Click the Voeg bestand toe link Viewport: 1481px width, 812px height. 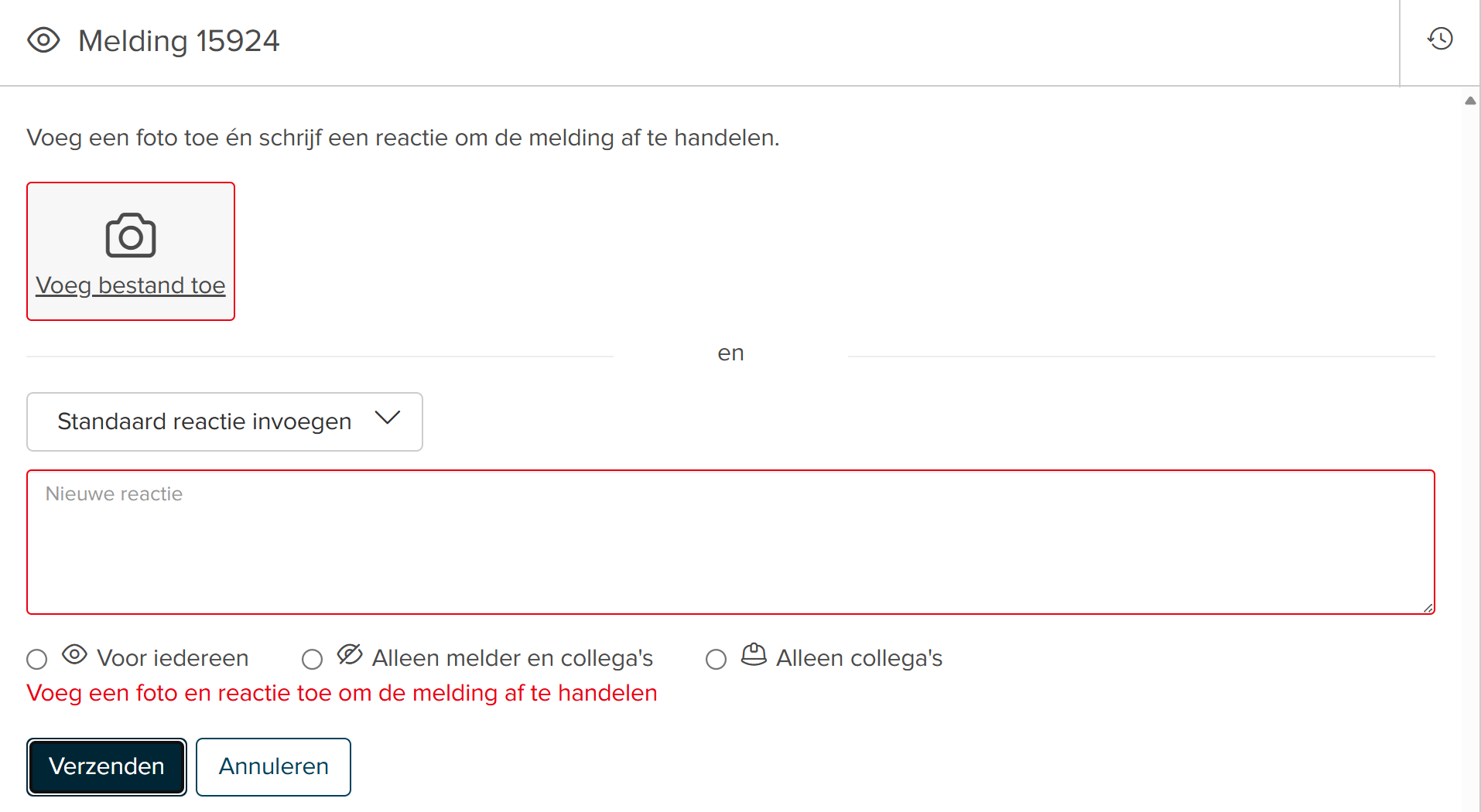pyautogui.click(x=131, y=285)
